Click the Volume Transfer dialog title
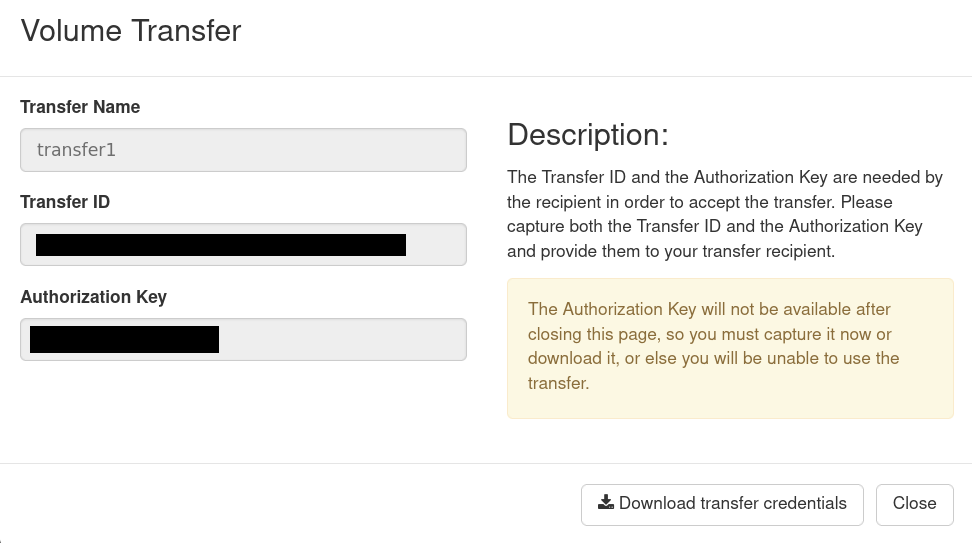Viewport: 972px width, 543px height. click(131, 31)
